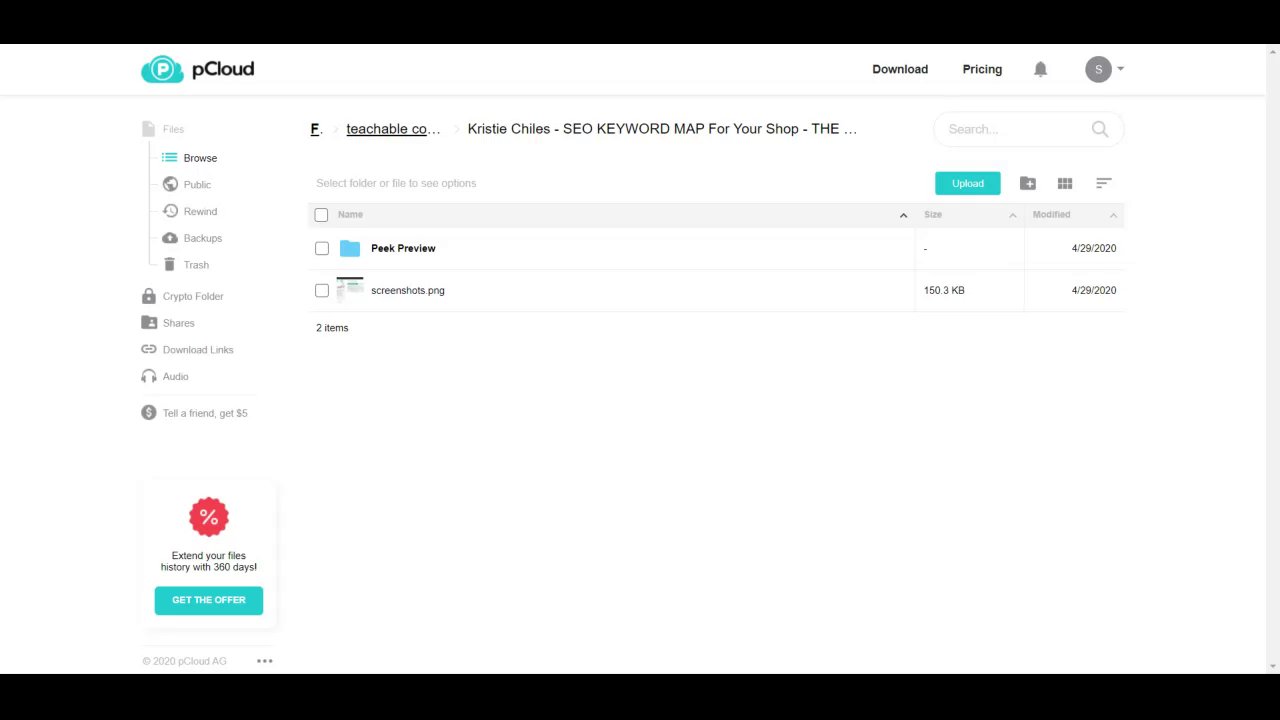Open Audio in the sidebar
Screen dimensions: 1280x720
(x=176, y=377)
